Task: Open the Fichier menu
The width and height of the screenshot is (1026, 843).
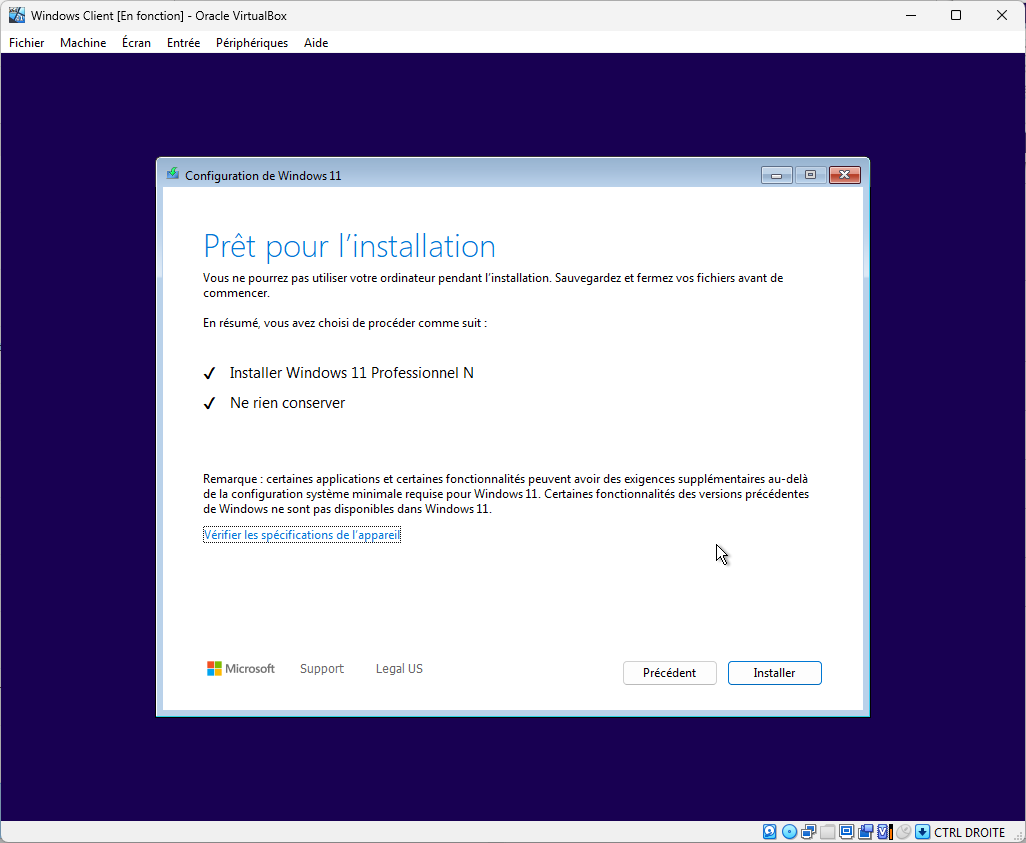Action: pyautogui.click(x=27, y=43)
